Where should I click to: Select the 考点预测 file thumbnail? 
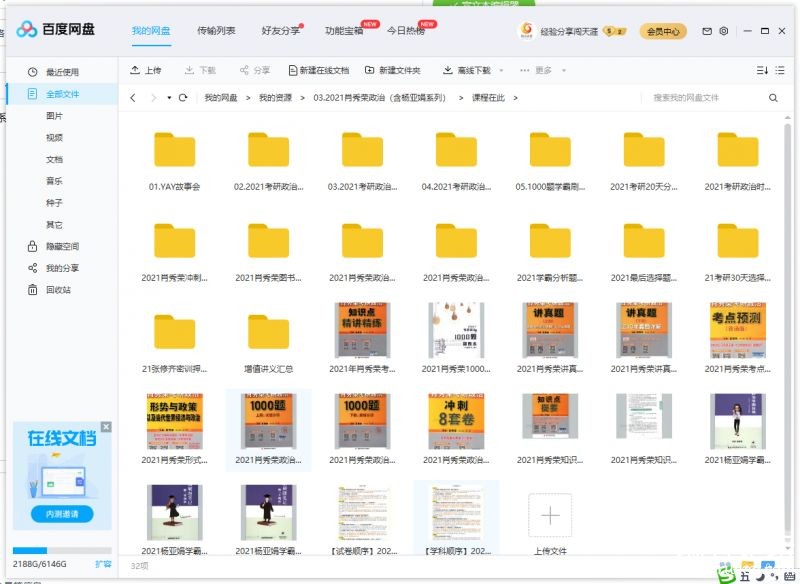tap(738, 330)
